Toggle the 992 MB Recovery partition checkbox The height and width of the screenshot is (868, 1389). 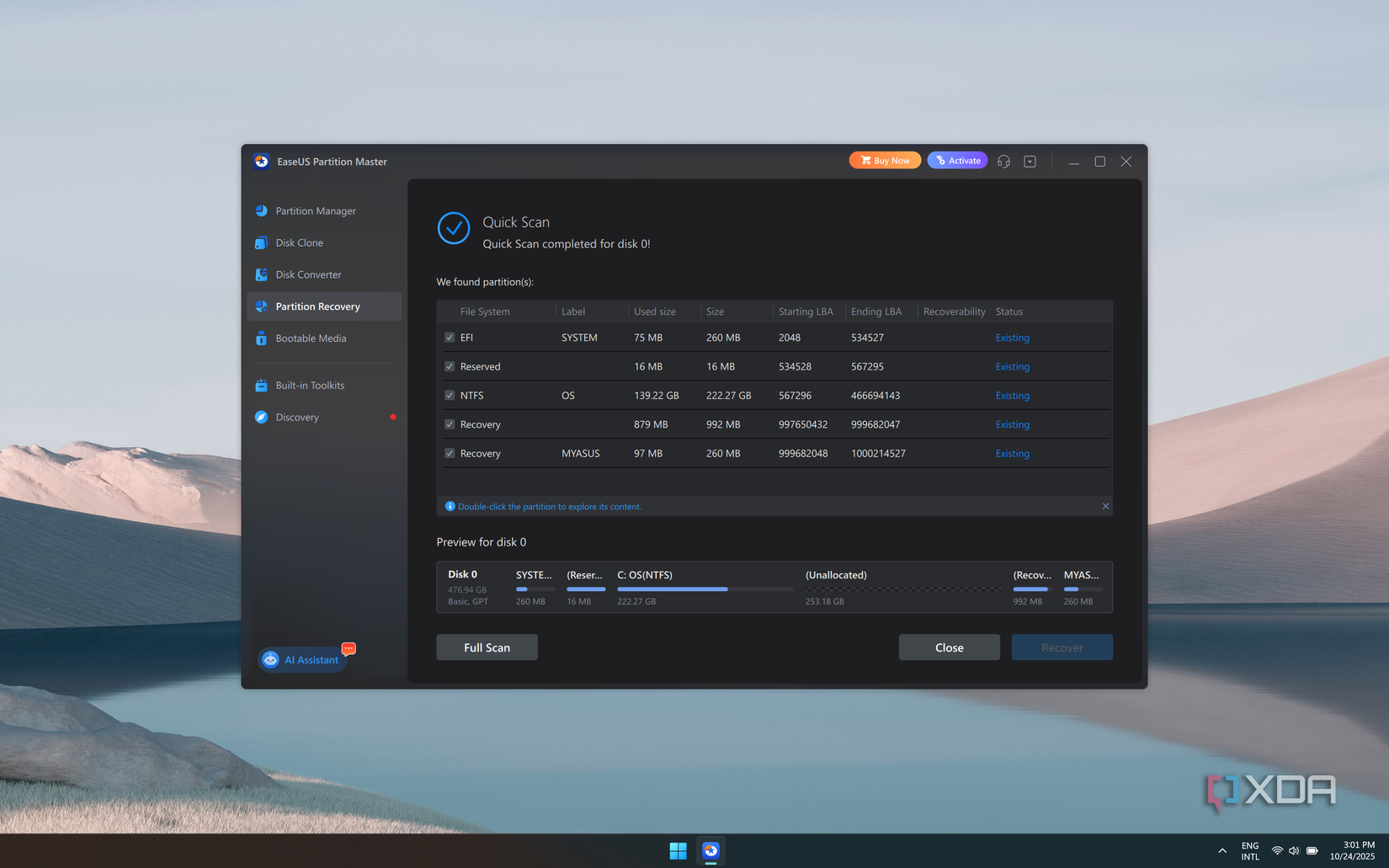tap(450, 424)
